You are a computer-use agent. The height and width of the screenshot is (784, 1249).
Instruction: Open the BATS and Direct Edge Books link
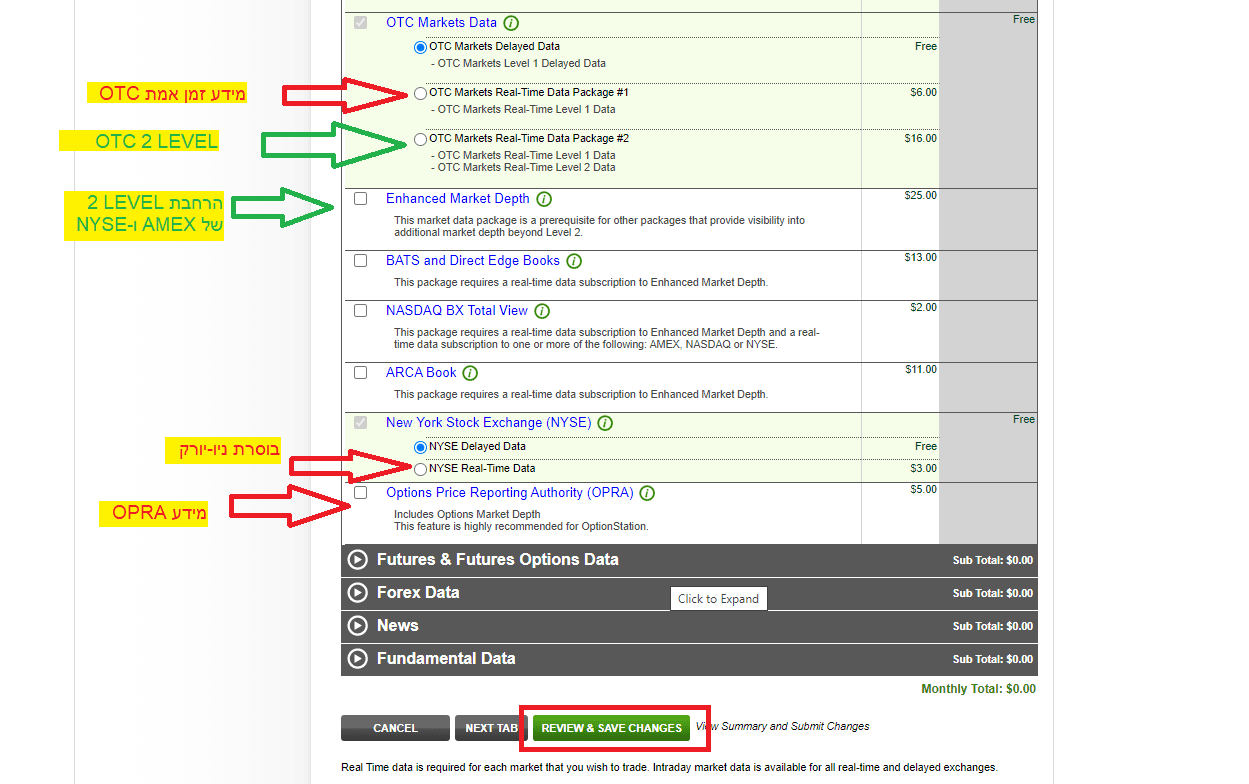473,261
